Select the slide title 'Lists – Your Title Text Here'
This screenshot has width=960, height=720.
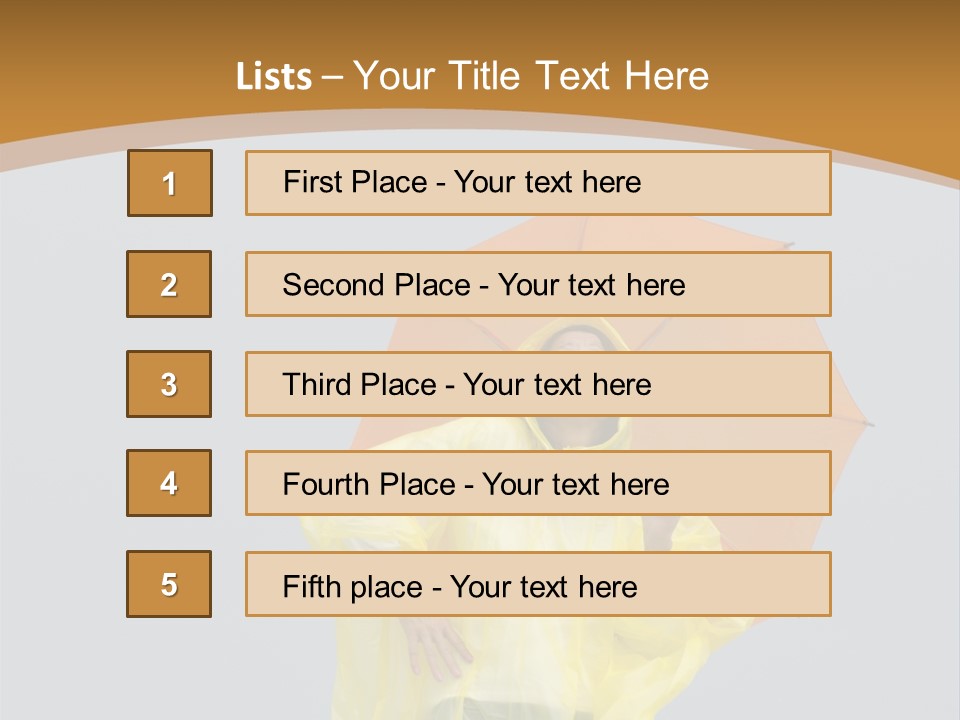click(x=472, y=76)
